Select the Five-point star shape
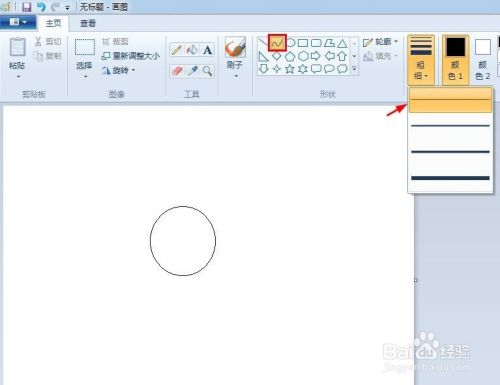Screen dimensions: 500x385 point(290,69)
